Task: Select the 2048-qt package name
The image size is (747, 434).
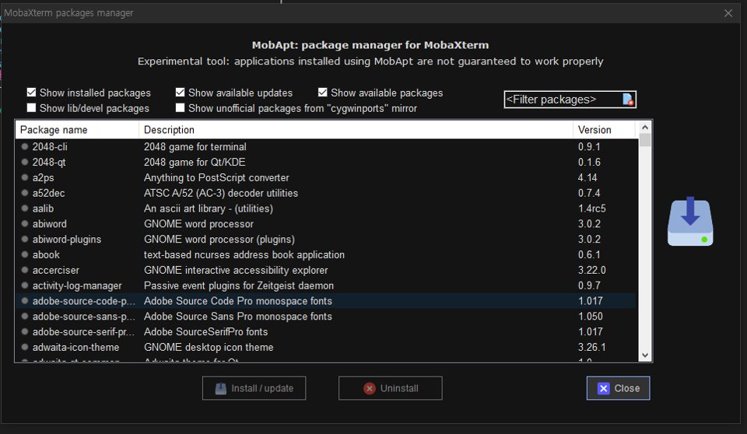Action: click(49, 162)
